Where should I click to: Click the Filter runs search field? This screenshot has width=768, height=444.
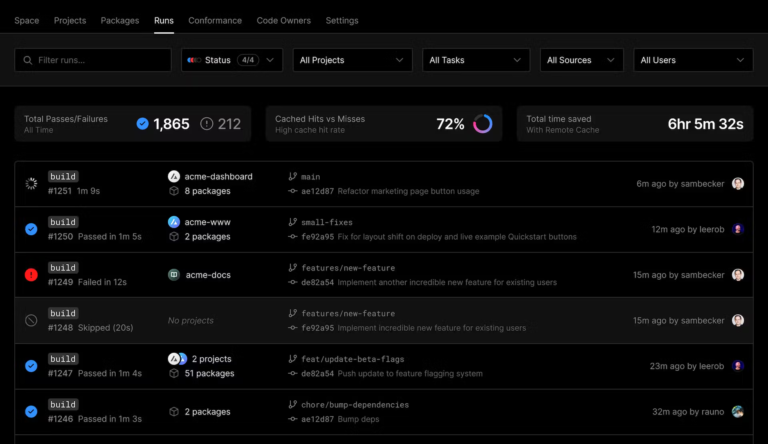93,60
